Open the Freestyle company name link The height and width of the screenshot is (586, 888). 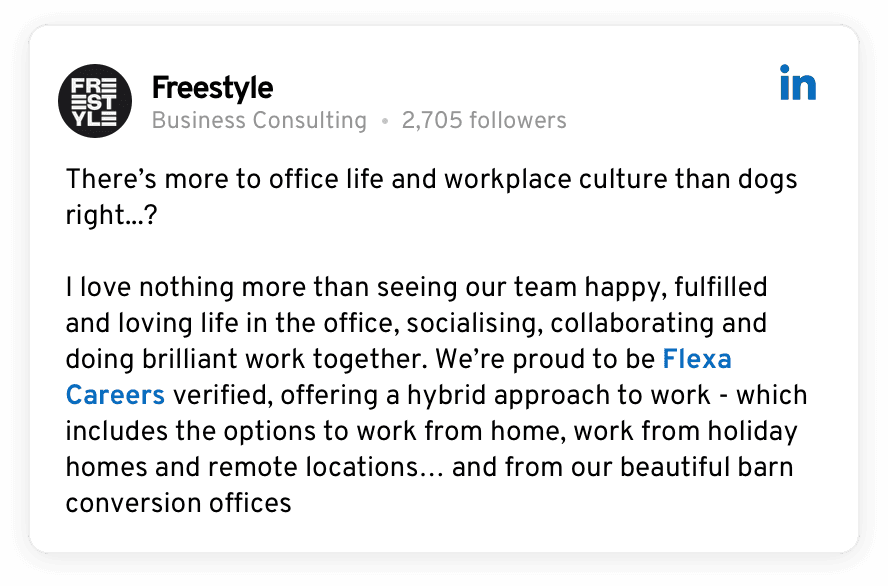(x=212, y=88)
